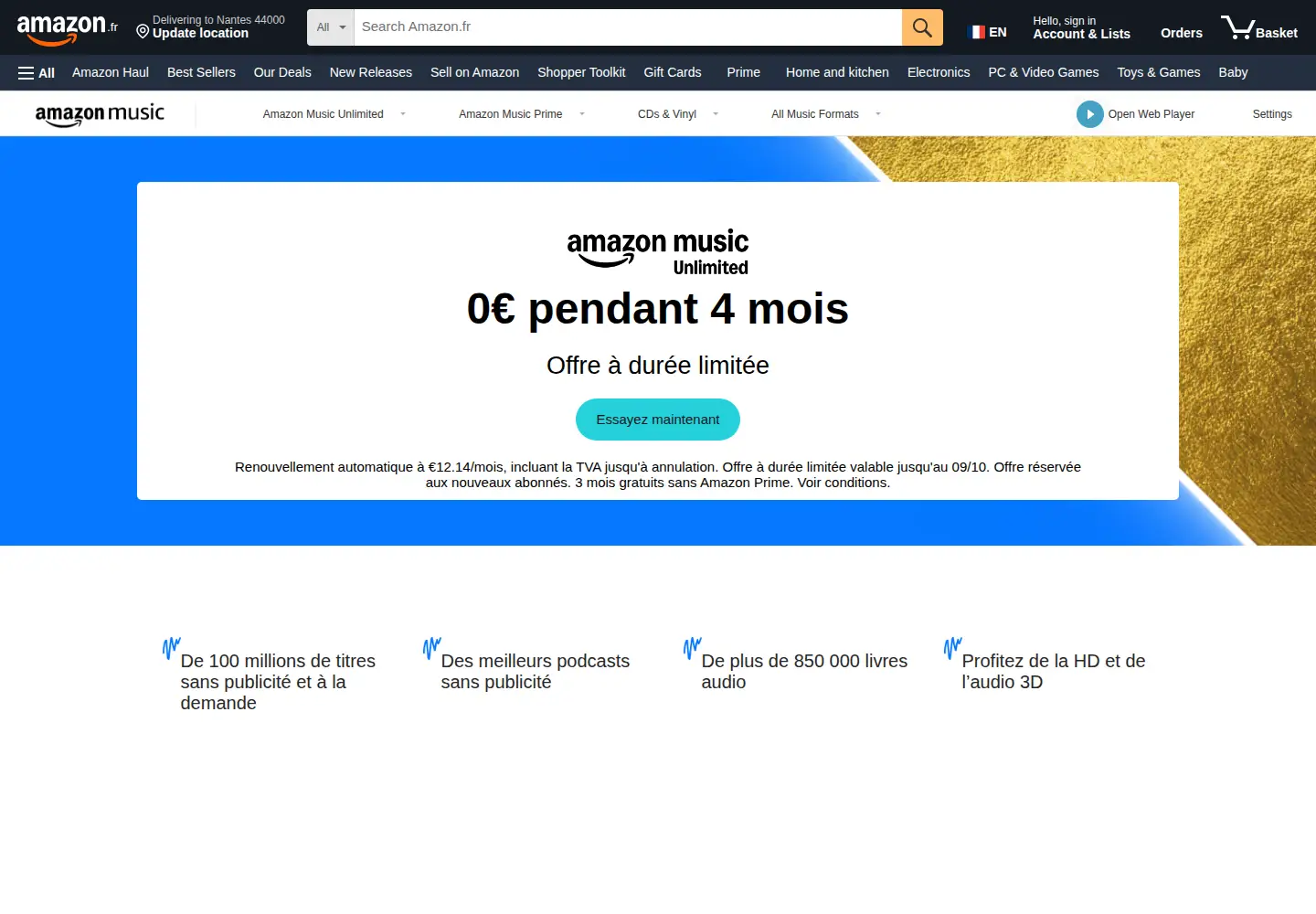Expand the All Music Formats menu
This screenshot has width=1316, height=914.
[x=826, y=114]
